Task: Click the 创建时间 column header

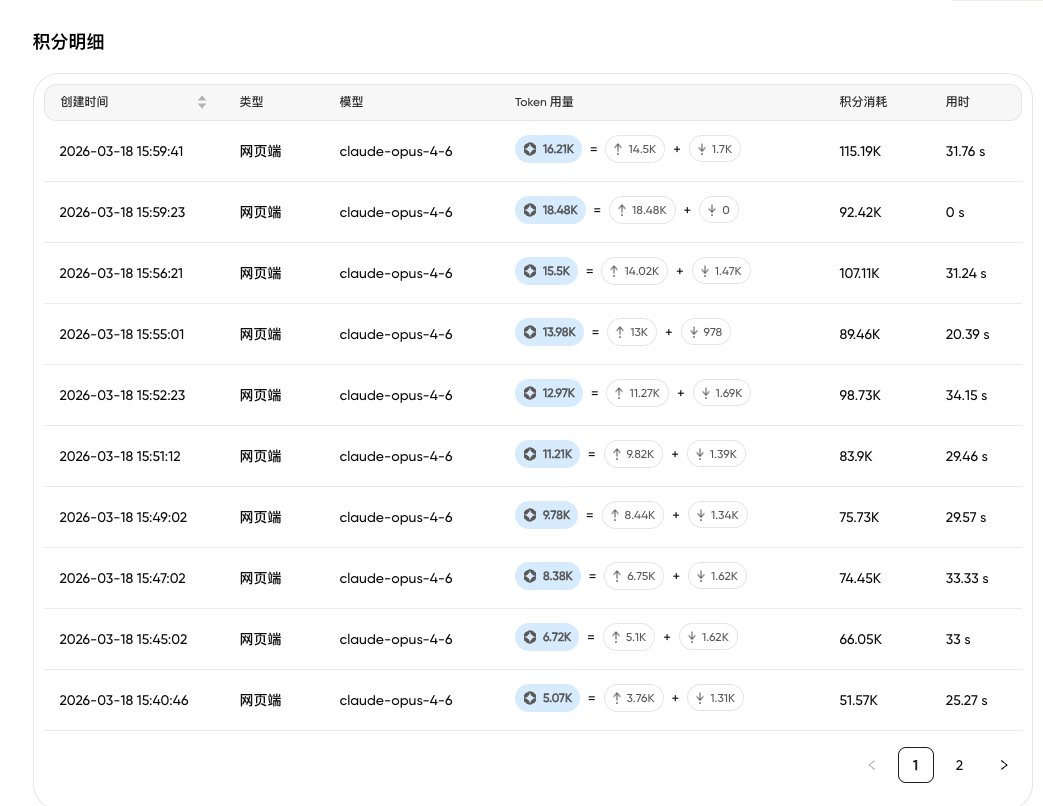Action: tap(84, 102)
